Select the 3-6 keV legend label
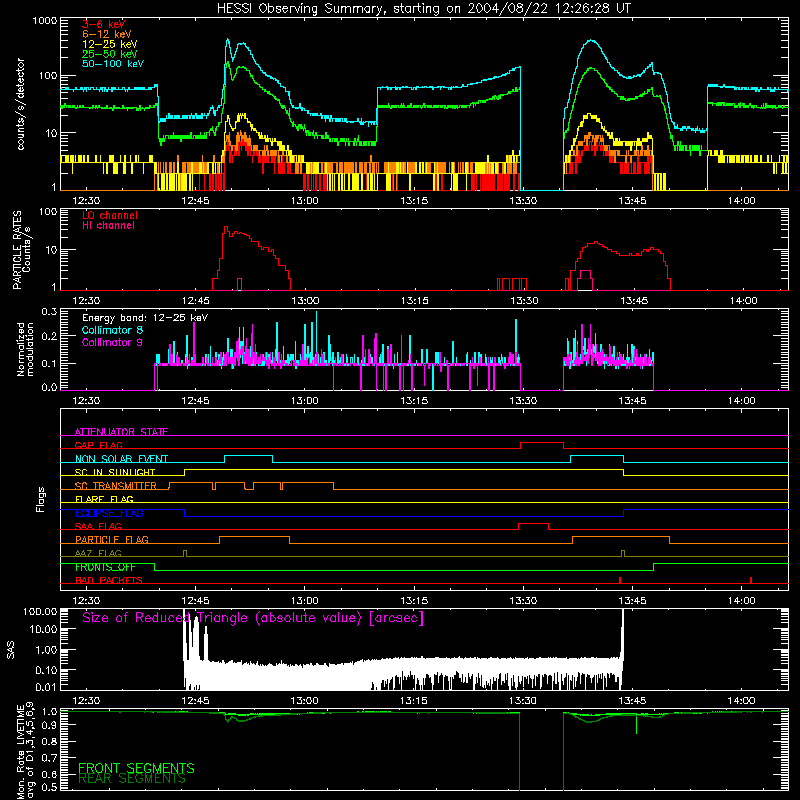 [104, 24]
